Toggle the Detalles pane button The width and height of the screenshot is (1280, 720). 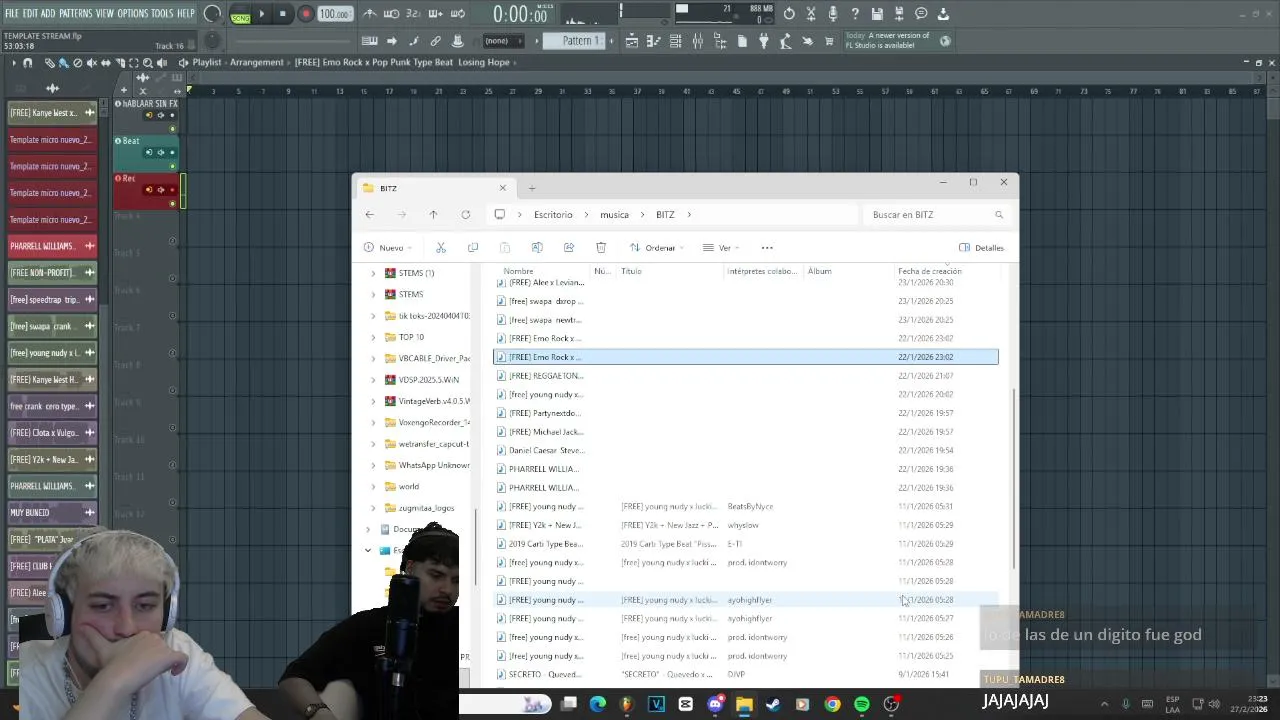point(981,247)
